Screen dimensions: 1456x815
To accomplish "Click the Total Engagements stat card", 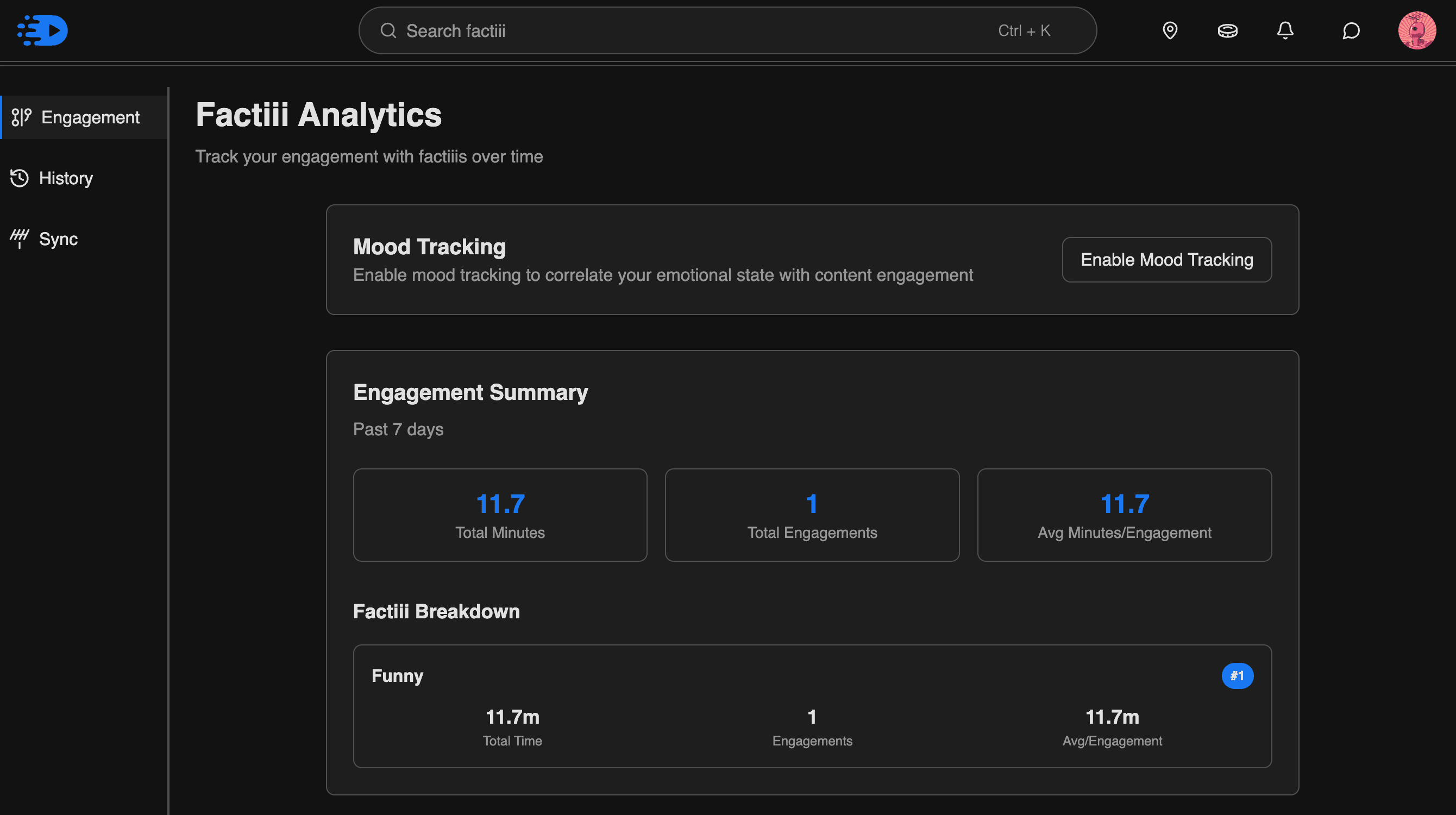I will 812,515.
